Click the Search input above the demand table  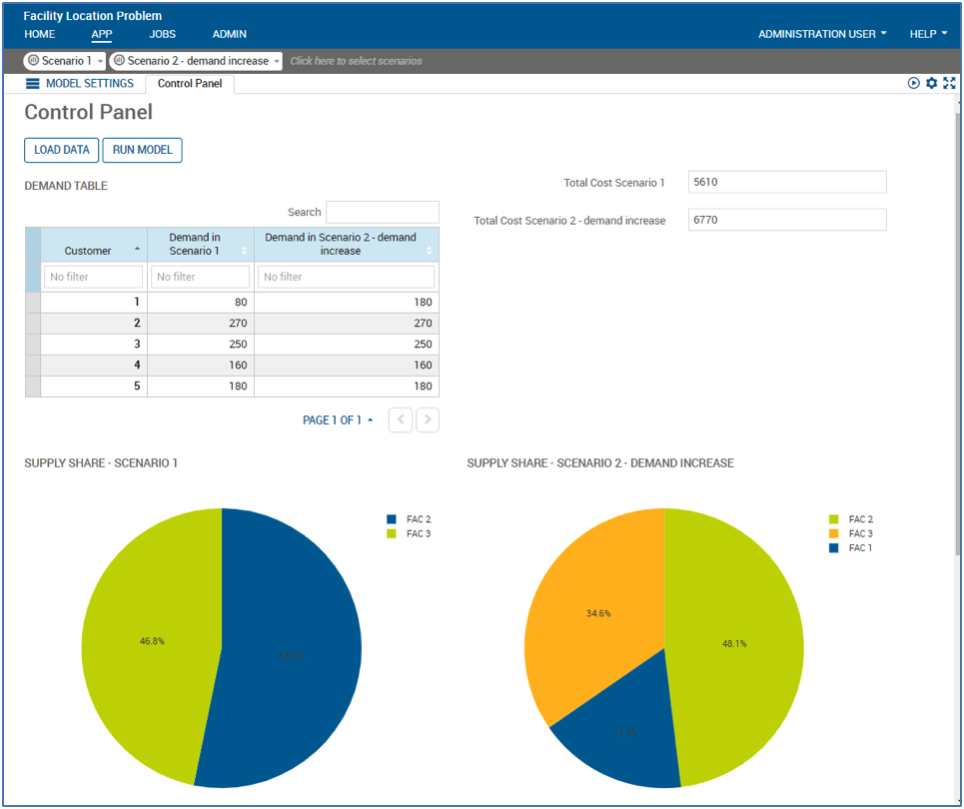(381, 212)
